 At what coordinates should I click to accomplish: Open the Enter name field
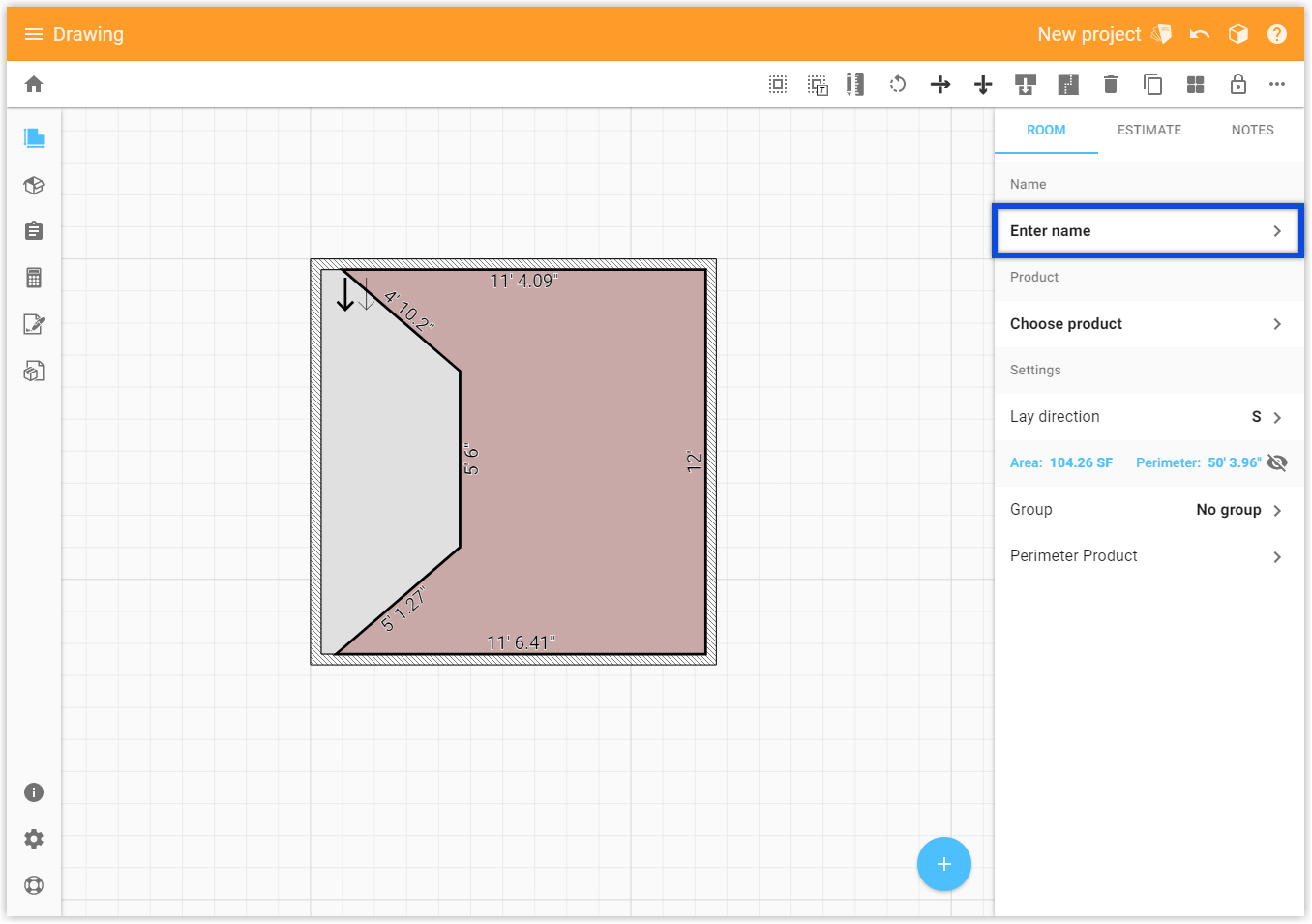click(x=1148, y=231)
